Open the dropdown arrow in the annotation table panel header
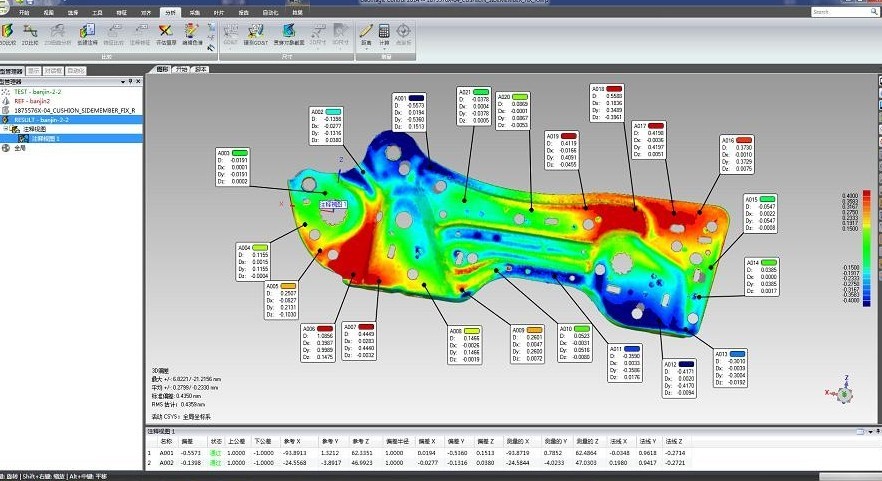The height and width of the screenshot is (481, 882). (870, 431)
